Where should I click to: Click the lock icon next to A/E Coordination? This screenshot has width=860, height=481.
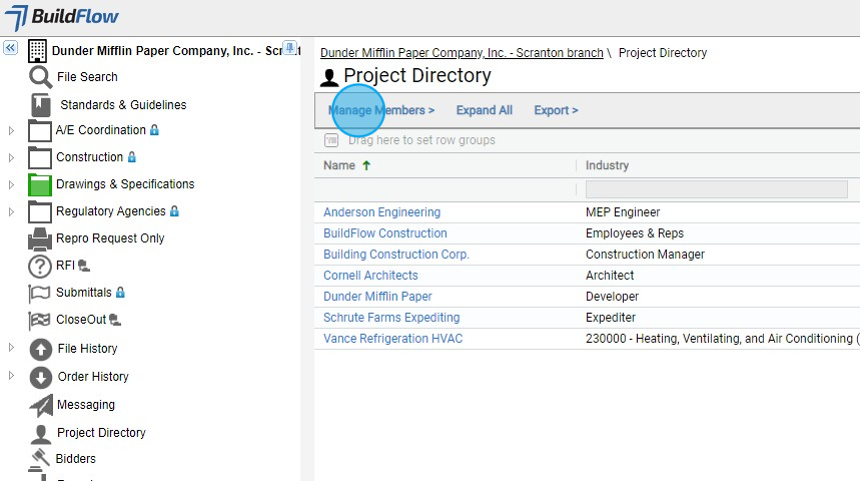(x=154, y=130)
